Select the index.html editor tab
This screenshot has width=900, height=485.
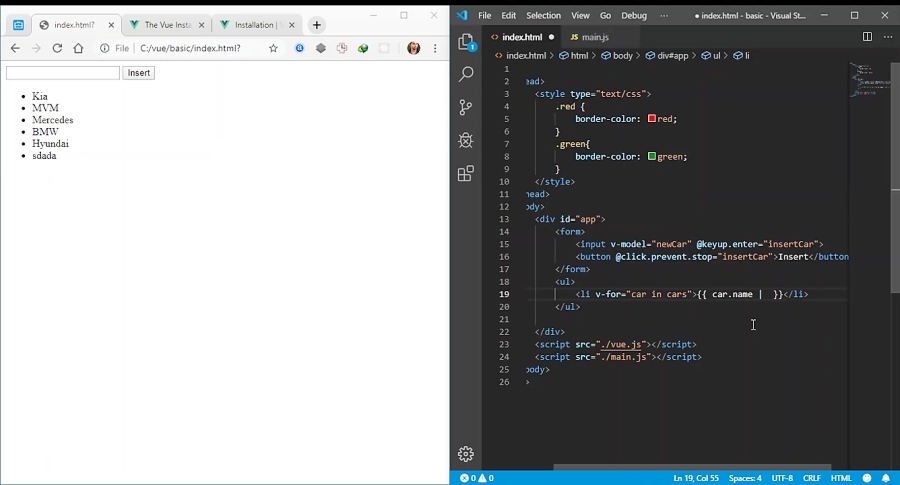coord(522,37)
